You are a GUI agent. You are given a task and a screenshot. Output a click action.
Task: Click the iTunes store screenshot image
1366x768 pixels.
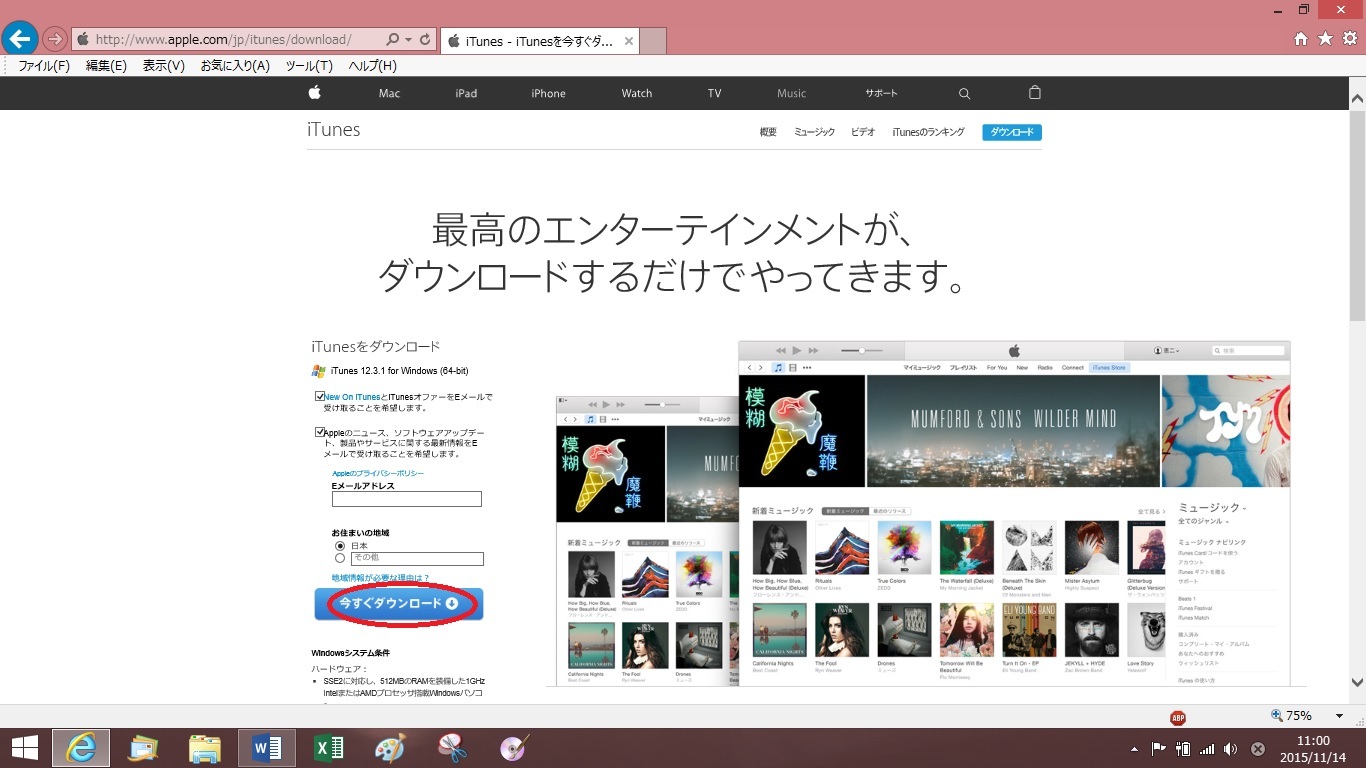coord(1014,513)
